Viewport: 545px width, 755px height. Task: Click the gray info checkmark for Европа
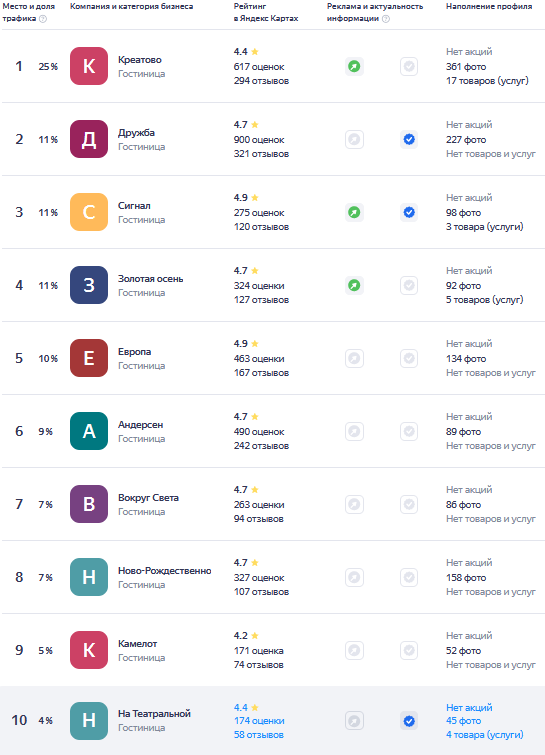[x=409, y=359]
